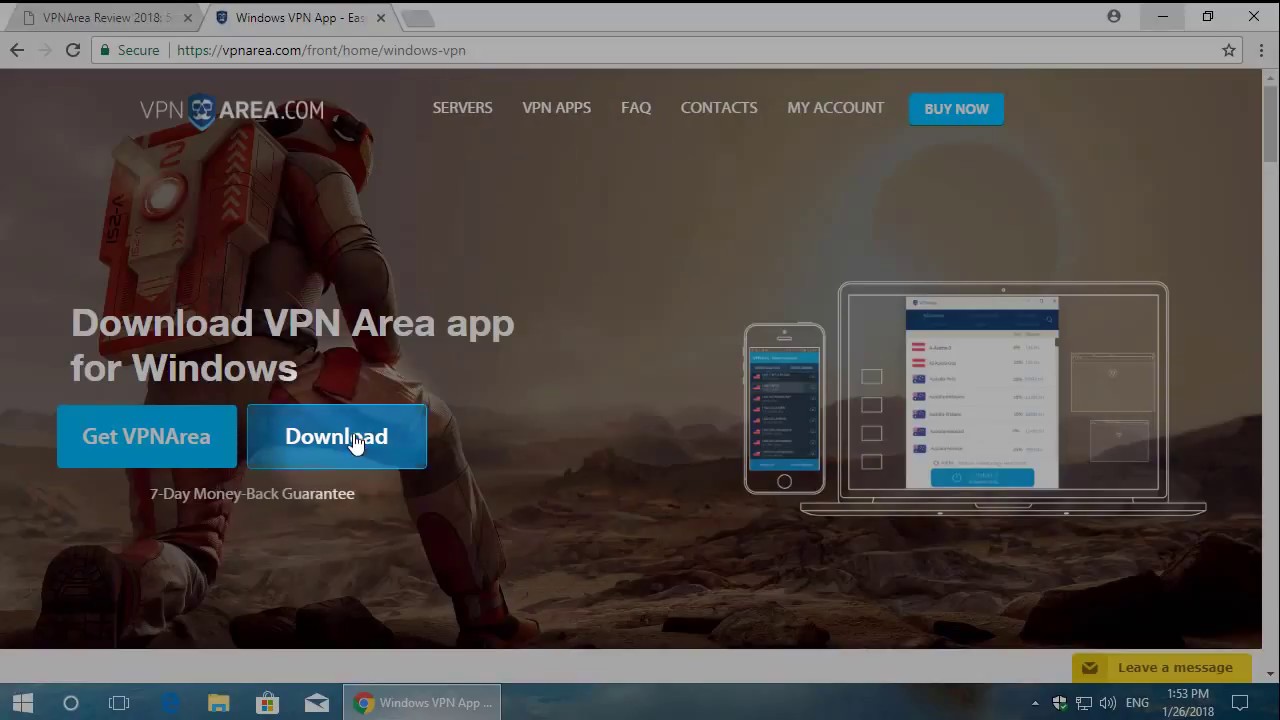Image resolution: width=1280 pixels, height=720 pixels.
Task: Click the phone app preview image
Action: tap(785, 409)
